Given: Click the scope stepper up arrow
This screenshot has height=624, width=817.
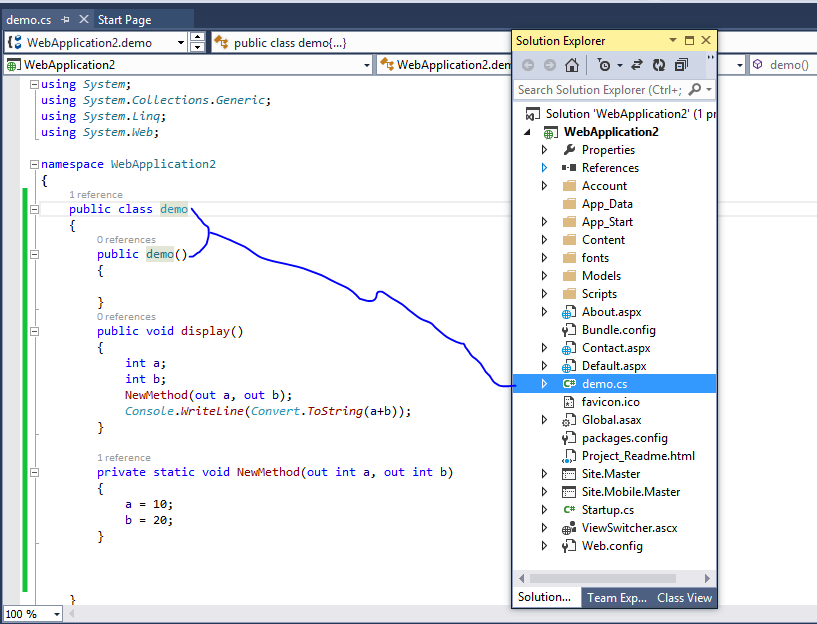Looking at the screenshot, I should coord(197,38).
